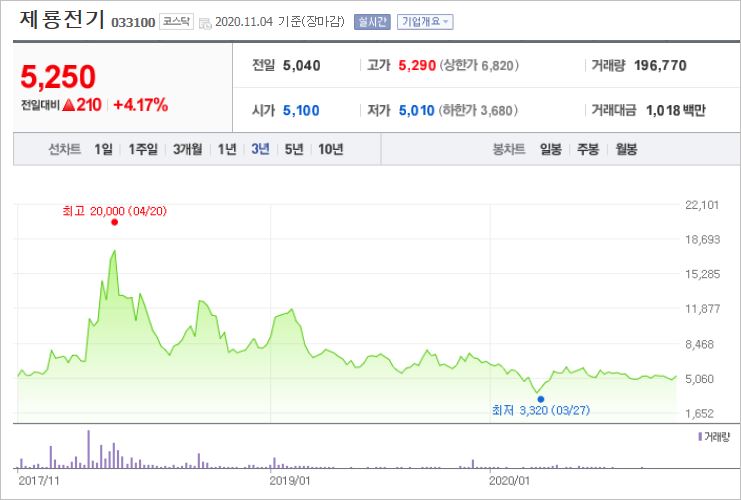The image size is (741, 500).
Task: Select the 10년 line chart period
Action: (331, 149)
